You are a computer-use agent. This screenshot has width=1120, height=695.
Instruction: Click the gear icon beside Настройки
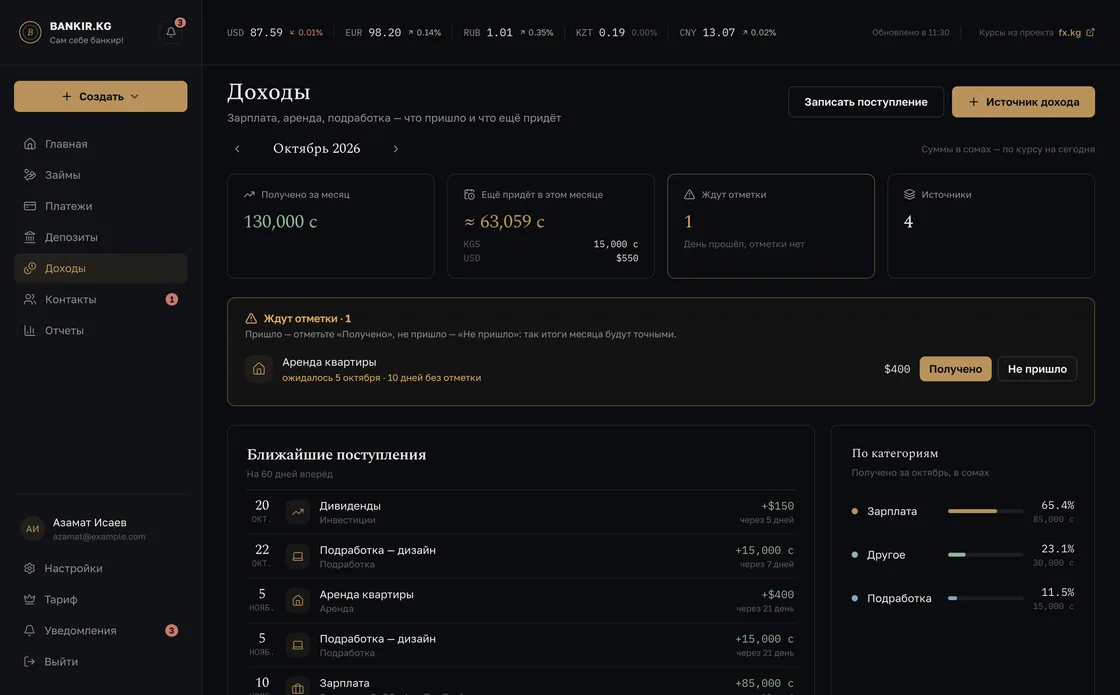click(x=29, y=569)
